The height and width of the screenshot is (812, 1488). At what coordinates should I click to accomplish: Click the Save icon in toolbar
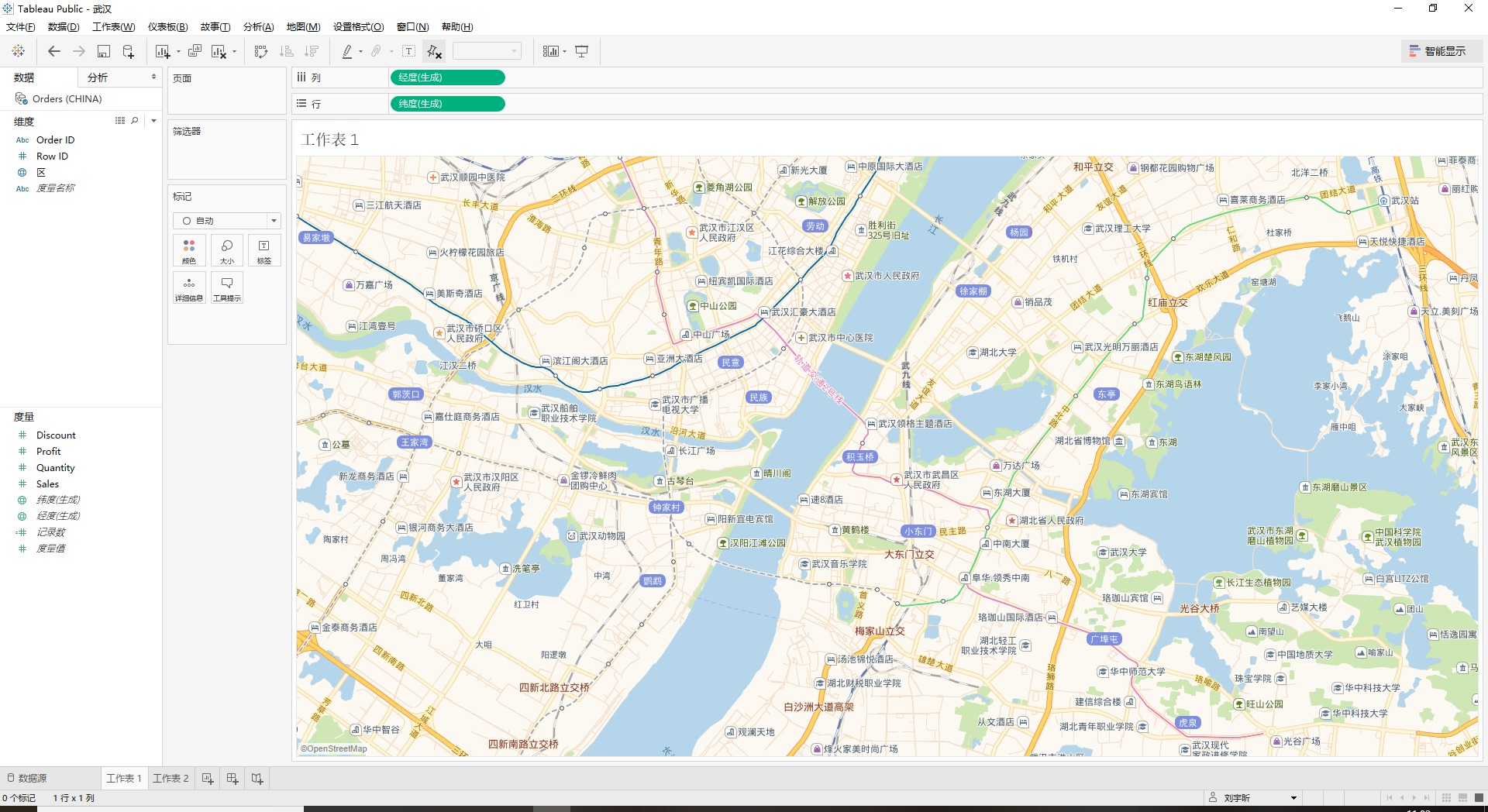[103, 51]
